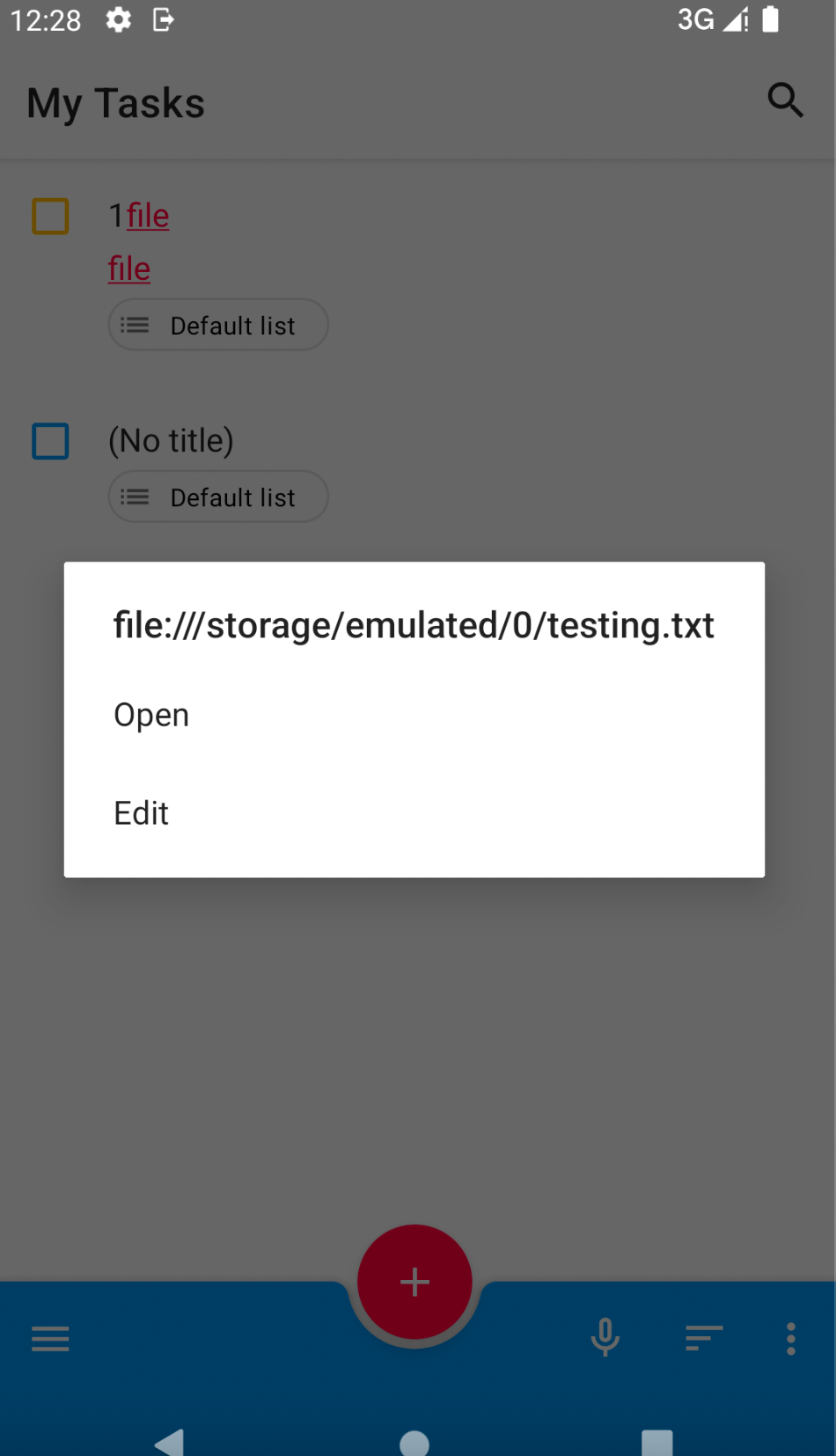Open the Default list chip under 1file
This screenshot has height=1456, width=836.
pyautogui.click(x=217, y=325)
